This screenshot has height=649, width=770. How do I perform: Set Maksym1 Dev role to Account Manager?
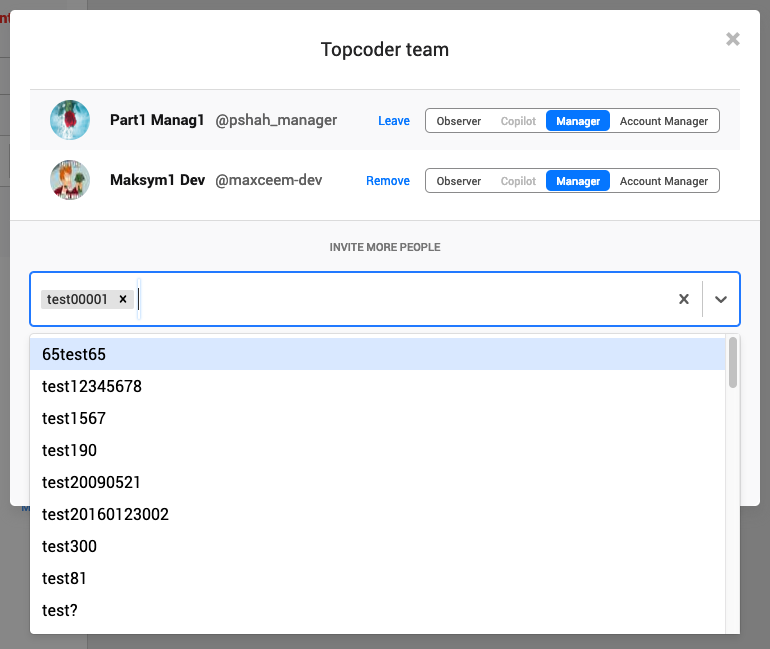(x=664, y=181)
